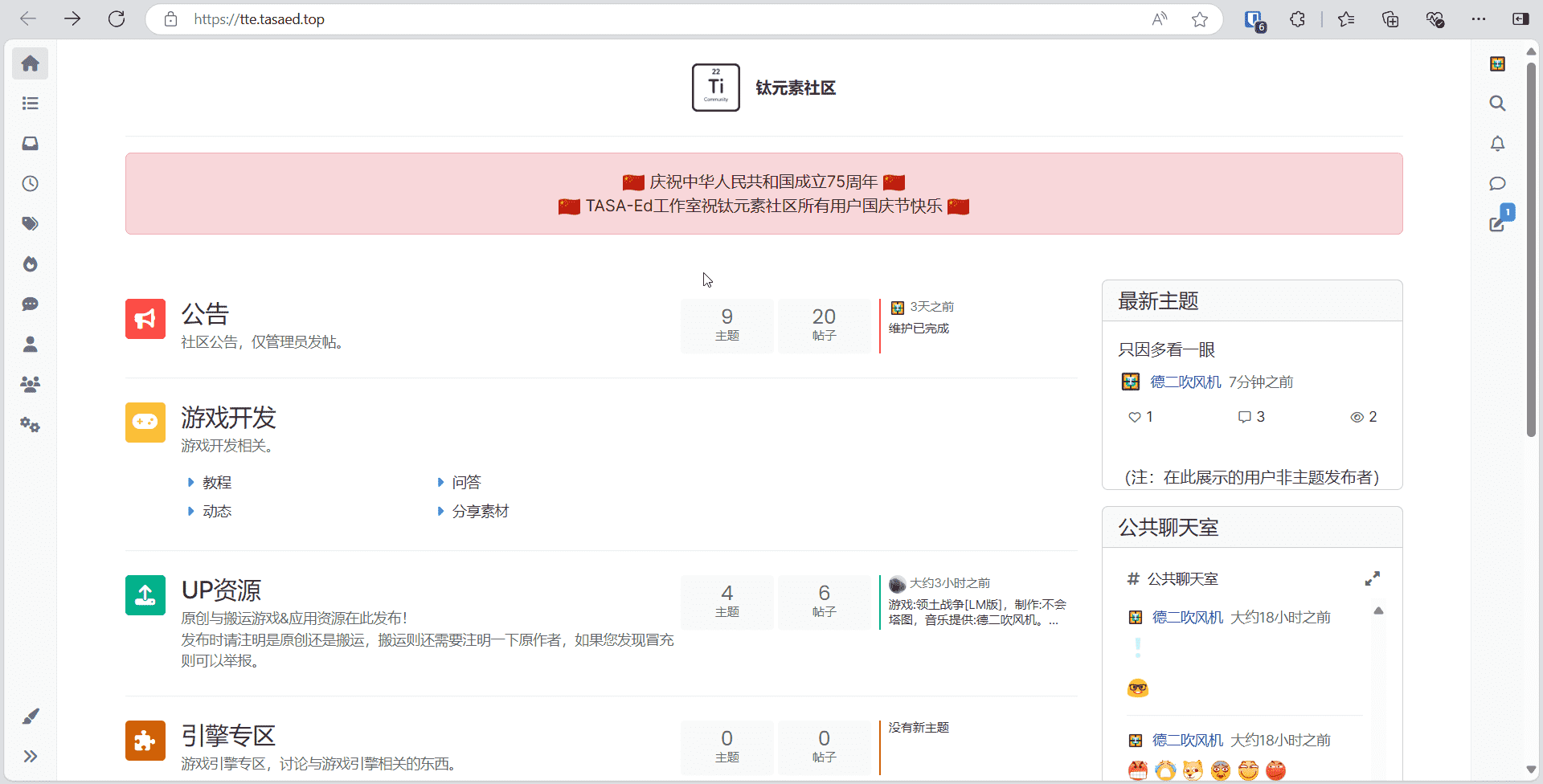This screenshot has width=1543, height=784.
Task: Open the UP资源 category
Action: click(221, 590)
